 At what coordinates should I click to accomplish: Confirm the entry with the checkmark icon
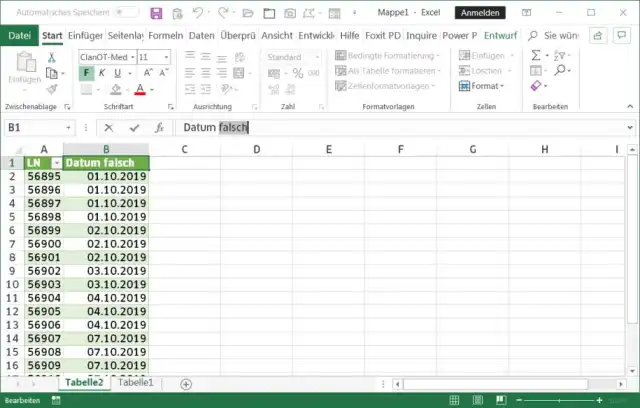(134, 128)
